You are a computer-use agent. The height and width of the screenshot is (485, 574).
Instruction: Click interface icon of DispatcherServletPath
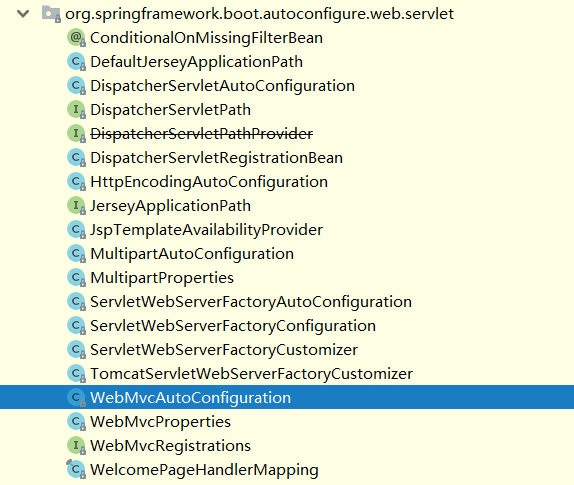(x=77, y=109)
